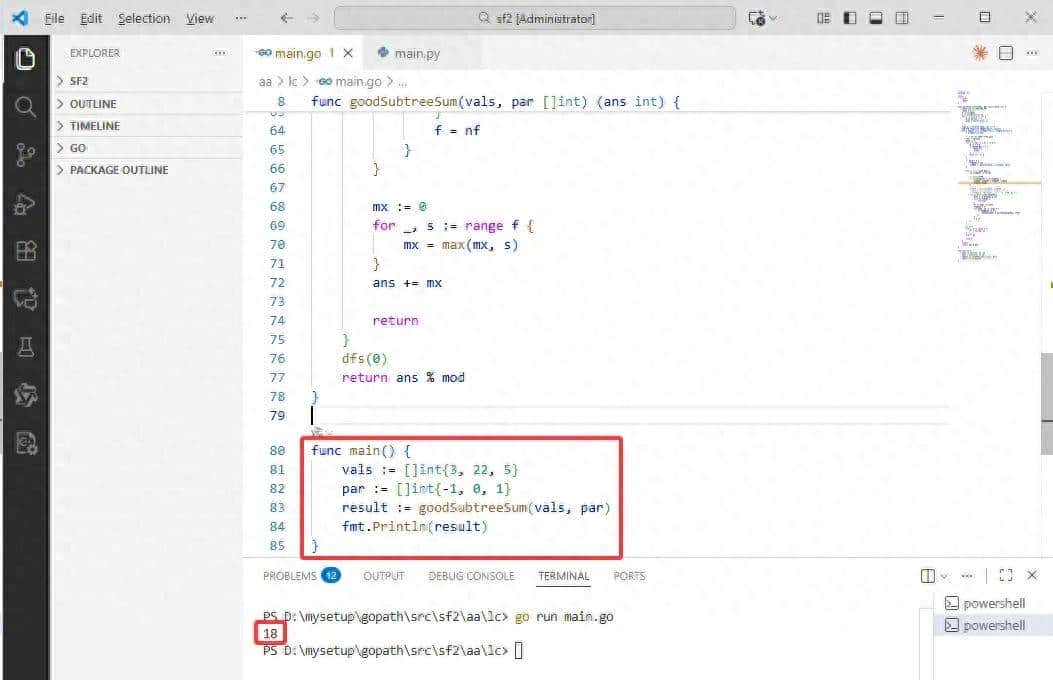
Task: Click the VS Code logo icon
Action: point(20,18)
